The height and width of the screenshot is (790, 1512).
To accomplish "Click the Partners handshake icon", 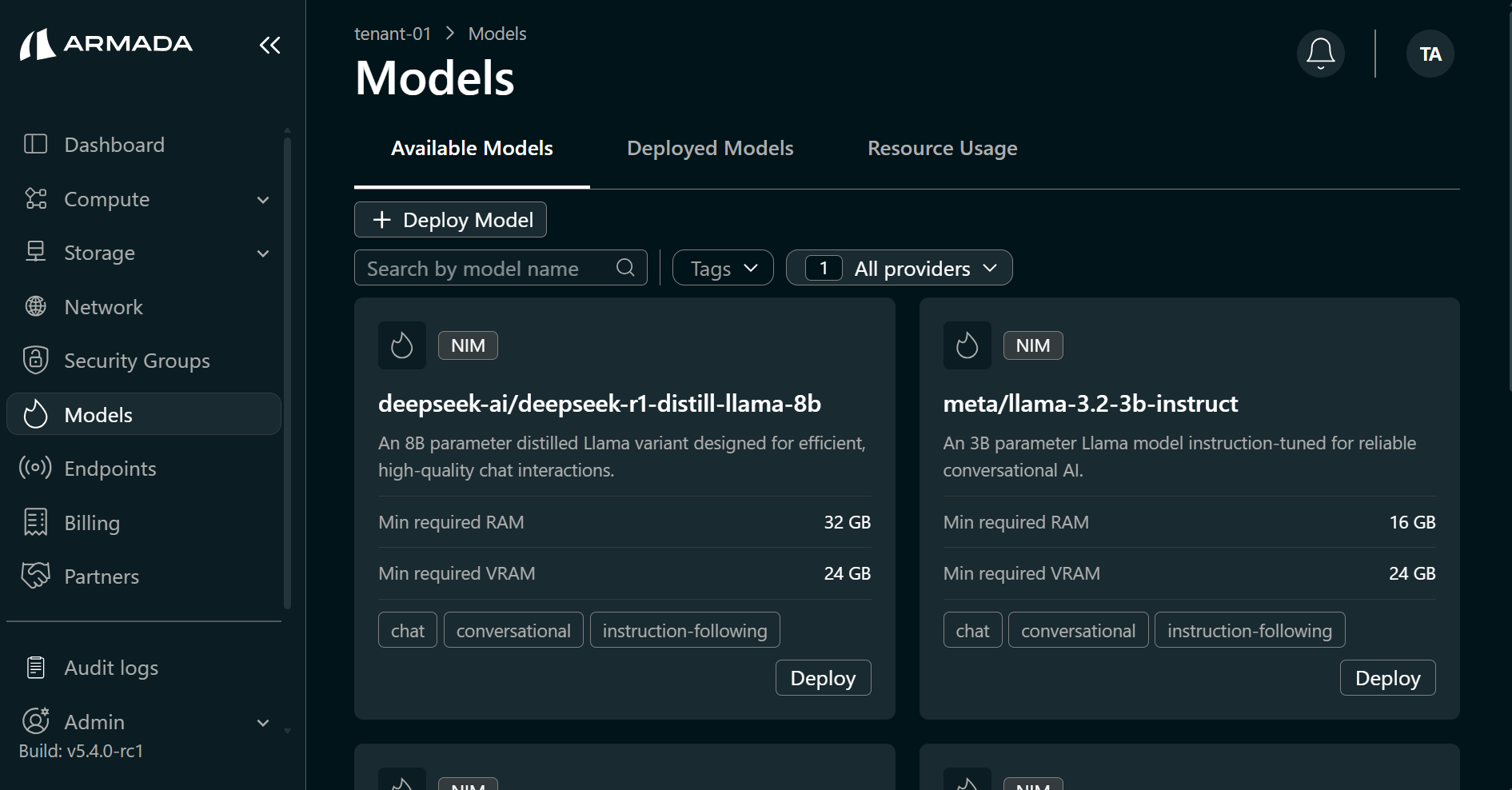I will 35,575.
